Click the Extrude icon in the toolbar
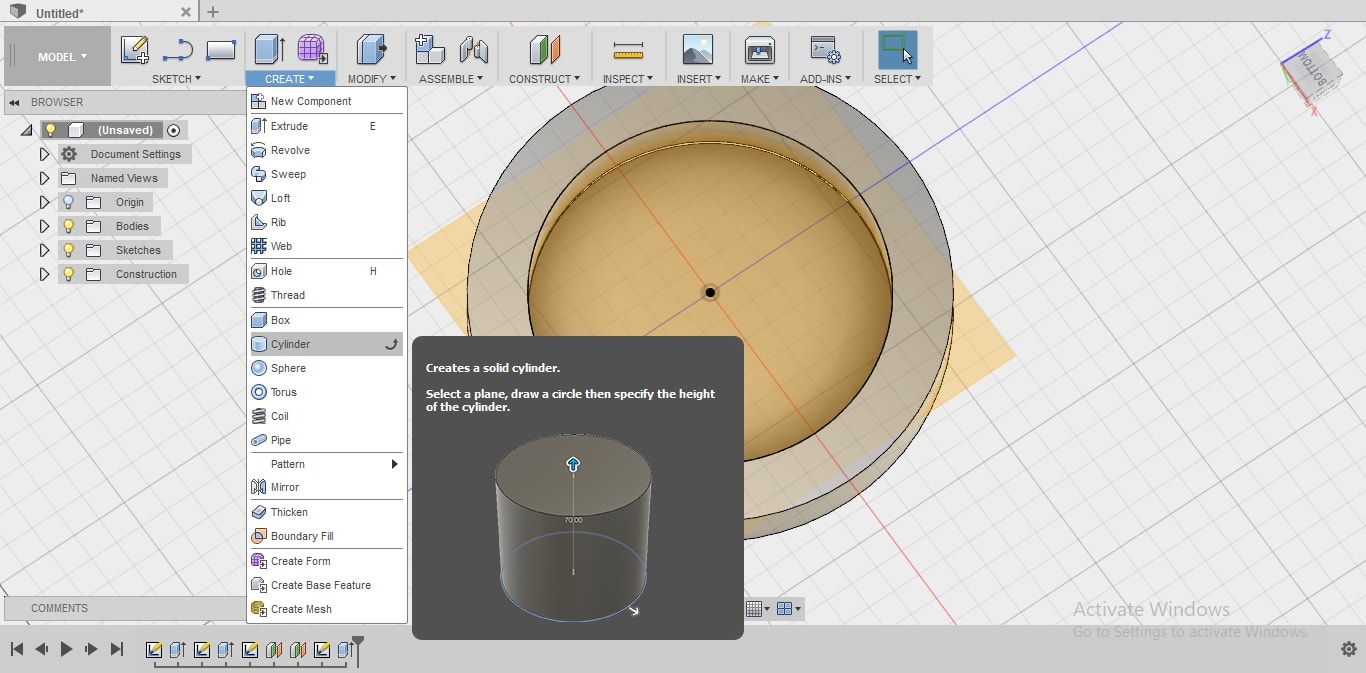The image size is (1366, 673). [x=269, y=49]
